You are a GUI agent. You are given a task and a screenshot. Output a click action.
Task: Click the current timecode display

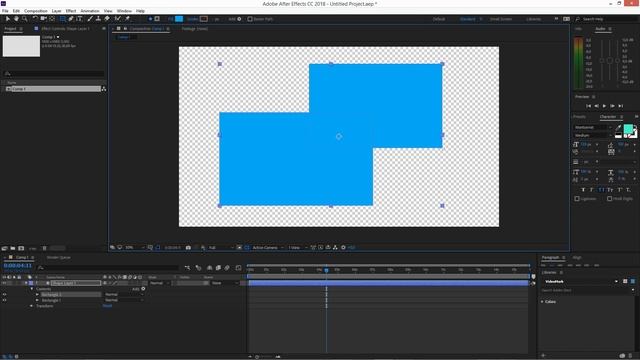point(18,266)
